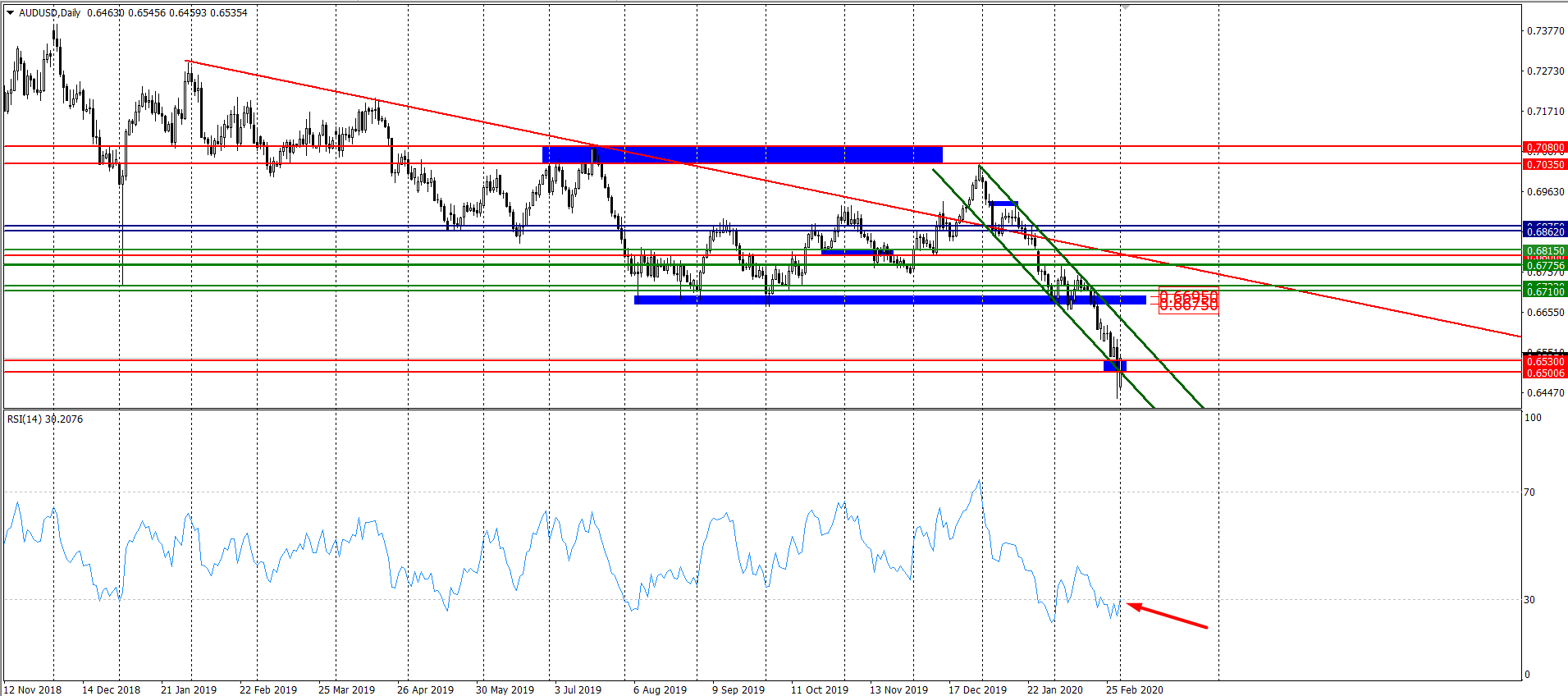Select the large blue rectangle near 0.70800 resistance
This screenshot has height=696, width=1568.
coord(742,154)
